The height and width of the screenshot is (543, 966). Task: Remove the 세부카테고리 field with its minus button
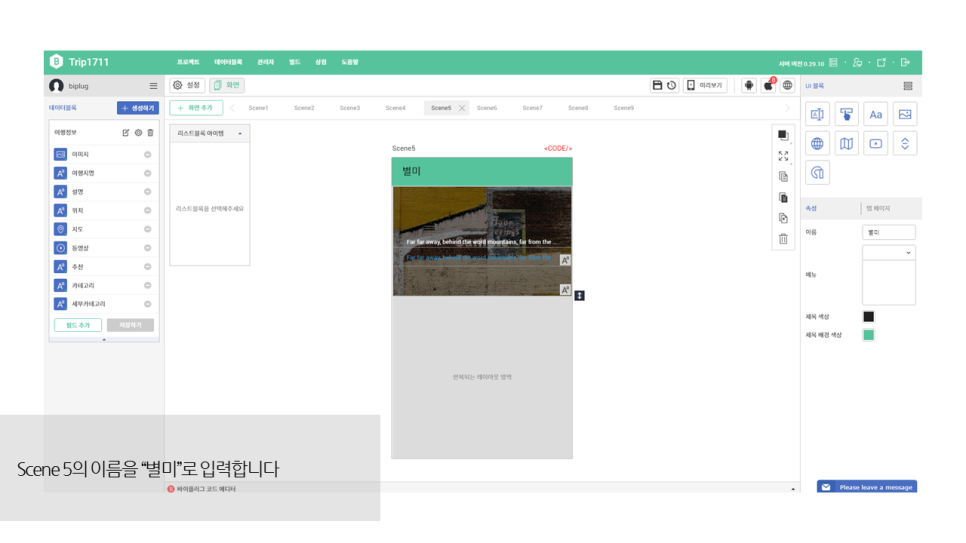147,304
